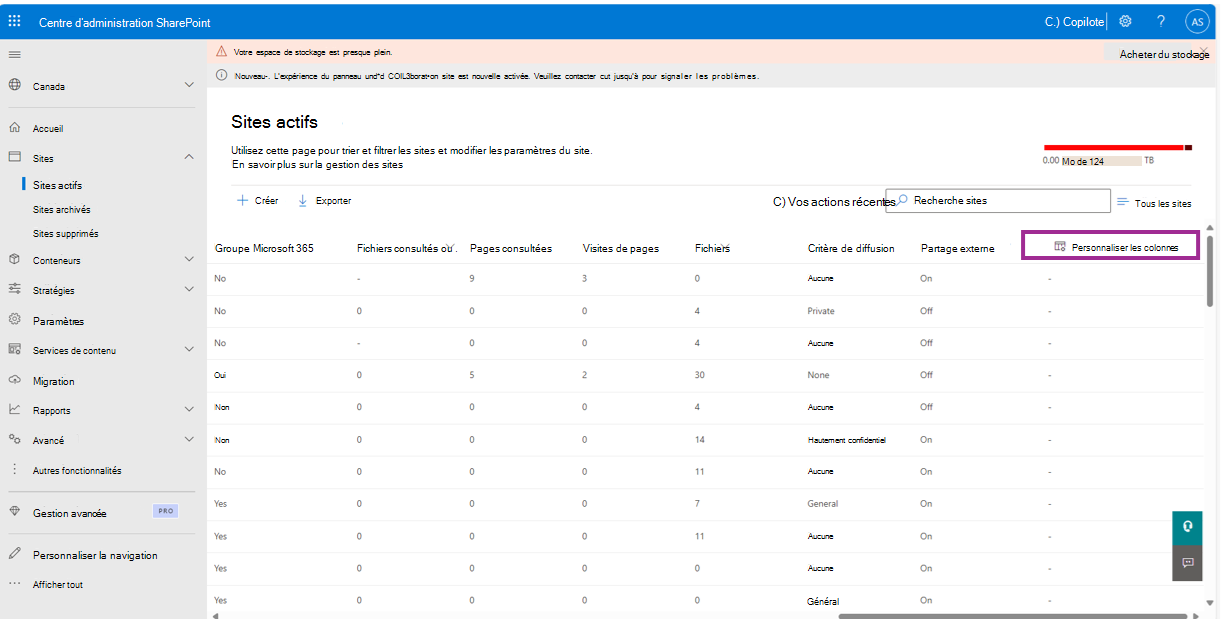This screenshot has height=639, width=1224.
Task: Open Vos actions récentes
Action: click(x=834, y=201)
